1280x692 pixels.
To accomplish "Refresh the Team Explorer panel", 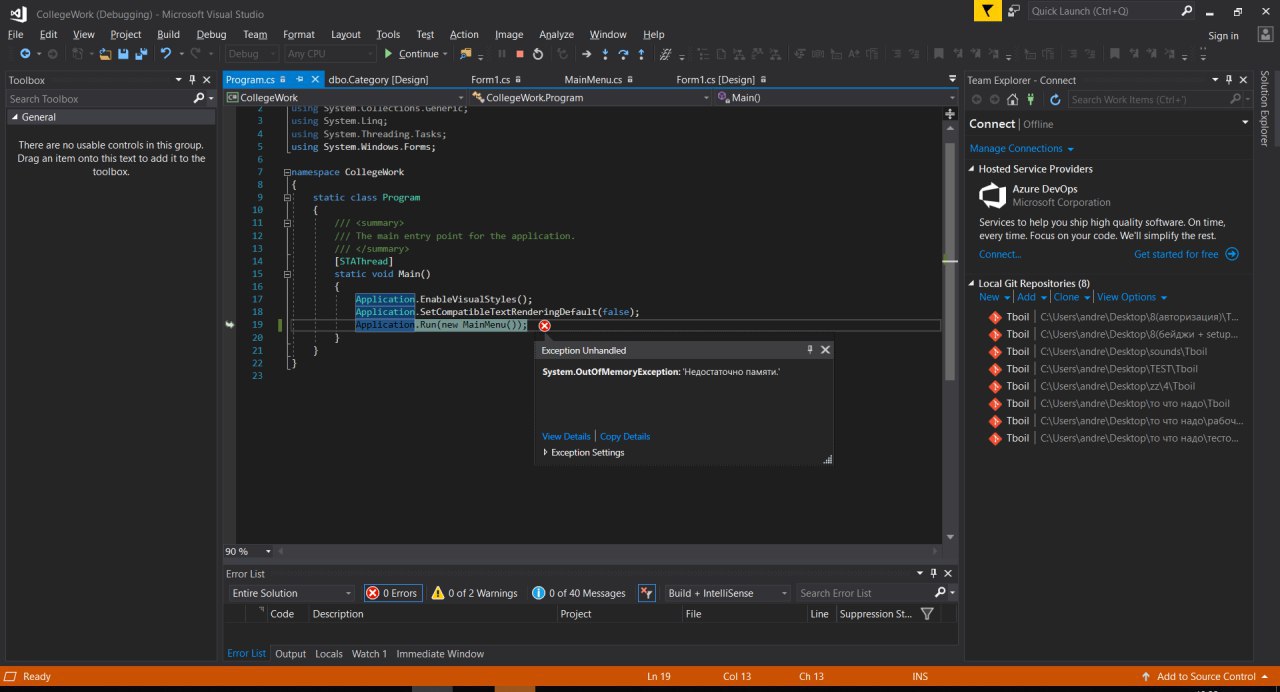I will pyautogui.click(x=1055, y=99).
